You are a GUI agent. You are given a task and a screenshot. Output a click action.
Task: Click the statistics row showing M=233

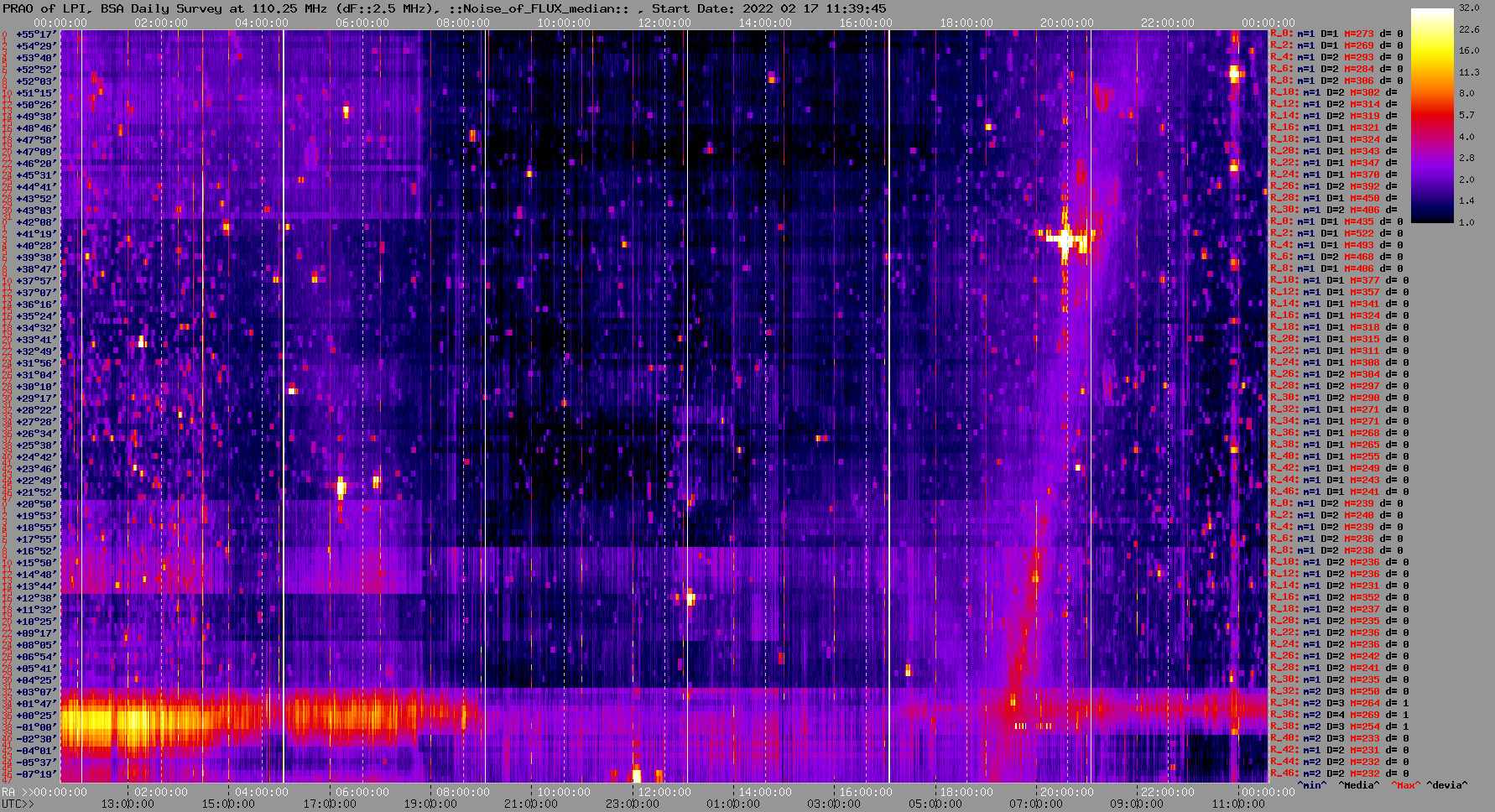click(1340, 739)
